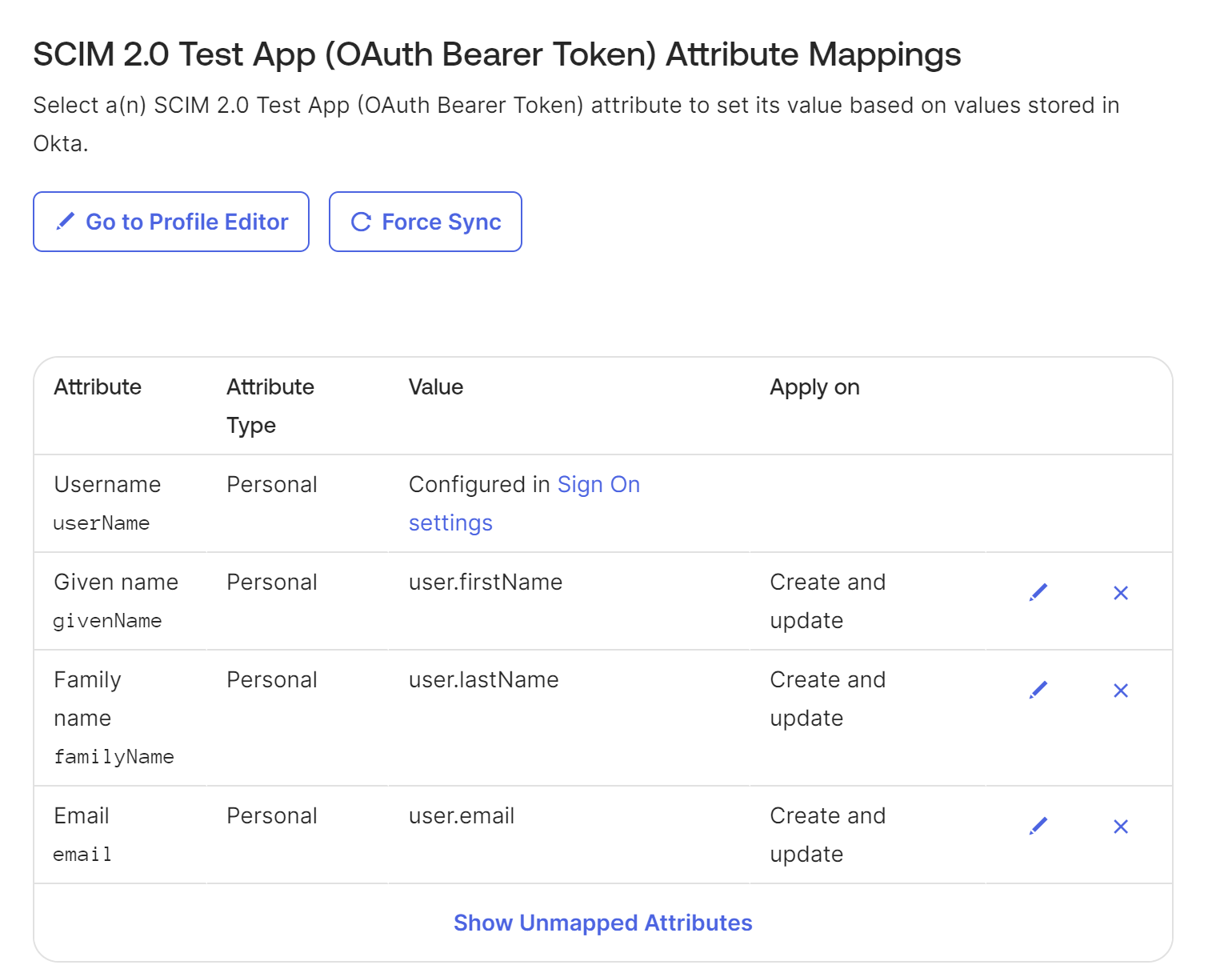
Task: Select the user.lastName value cell
Action: pyautogui.click(x=484, y=680)
